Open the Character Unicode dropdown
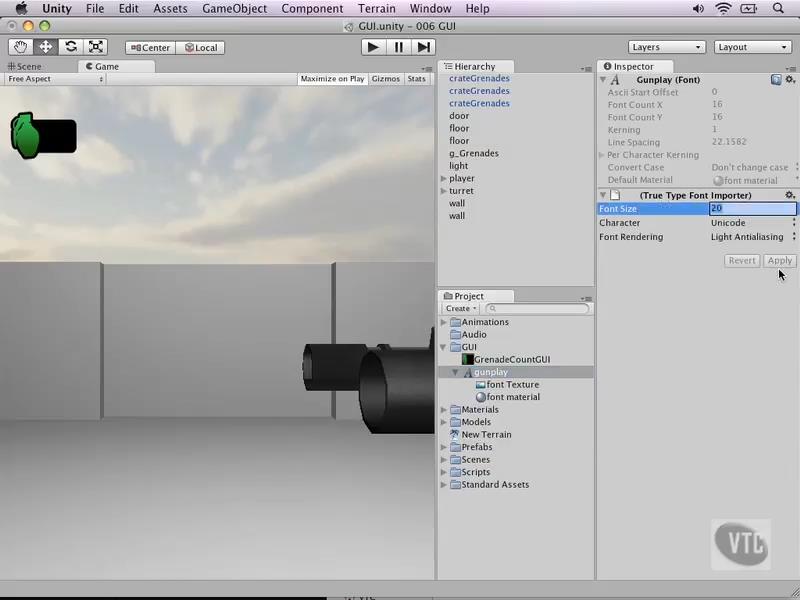This screenshot has width=800, height=600. tap(753, 223)
